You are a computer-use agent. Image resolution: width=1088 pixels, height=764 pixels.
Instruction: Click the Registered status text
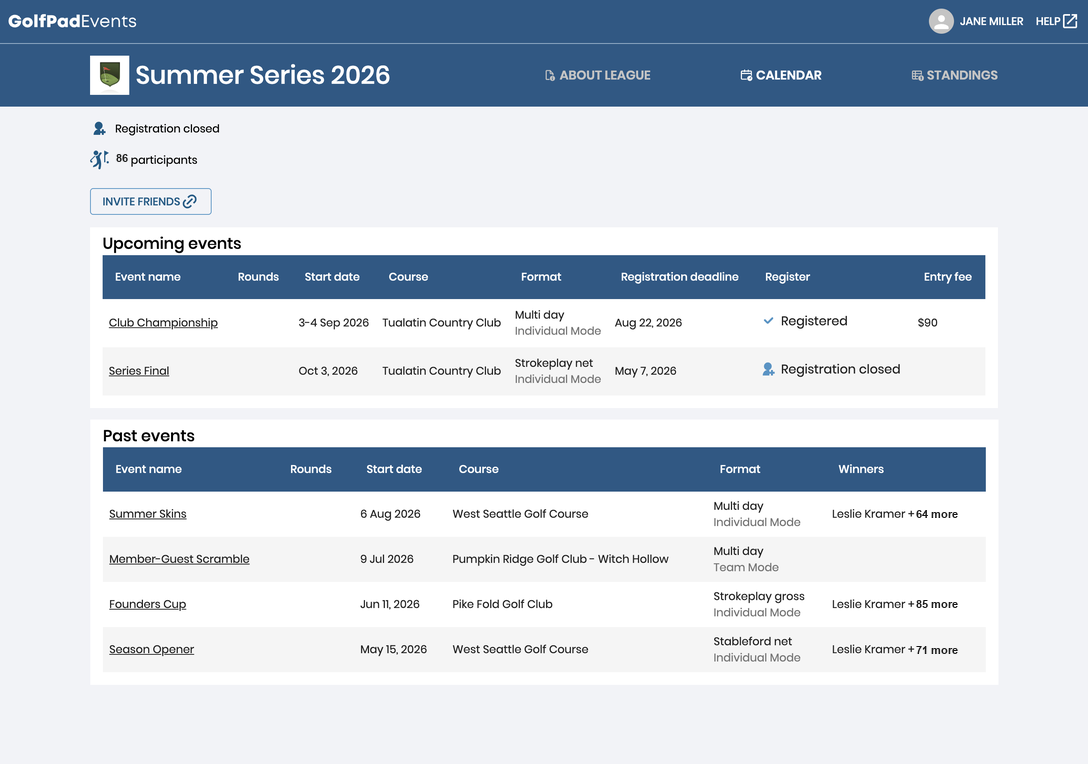click(x=814, y=321)
